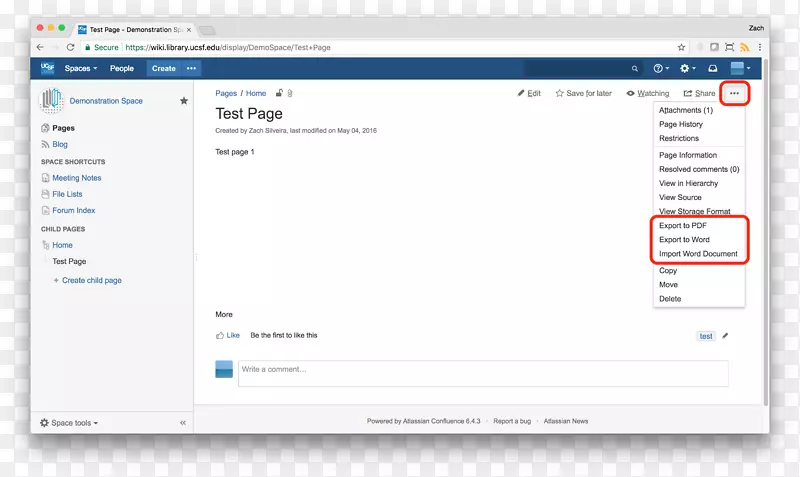Open File Lists shortcut

(67, 194)
